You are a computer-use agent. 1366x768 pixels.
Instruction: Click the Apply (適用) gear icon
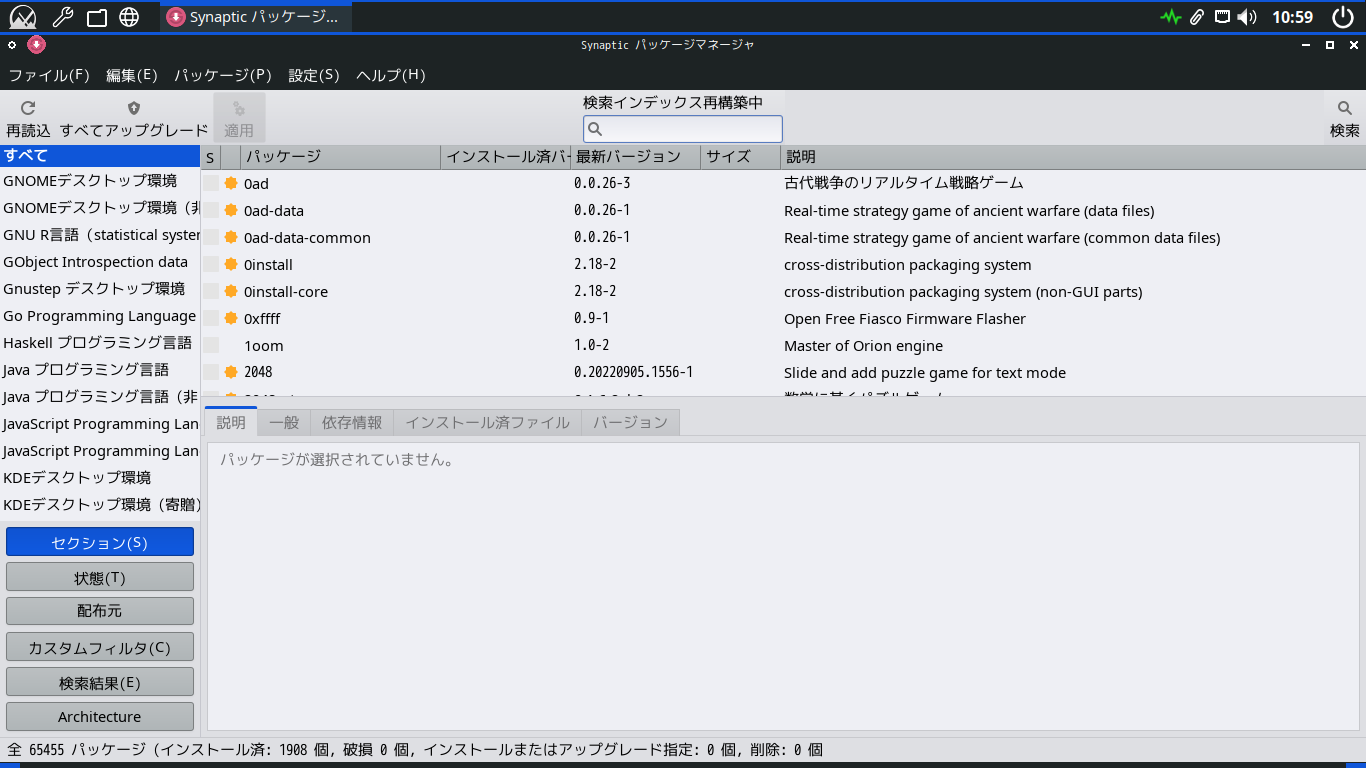coord(239,108)
